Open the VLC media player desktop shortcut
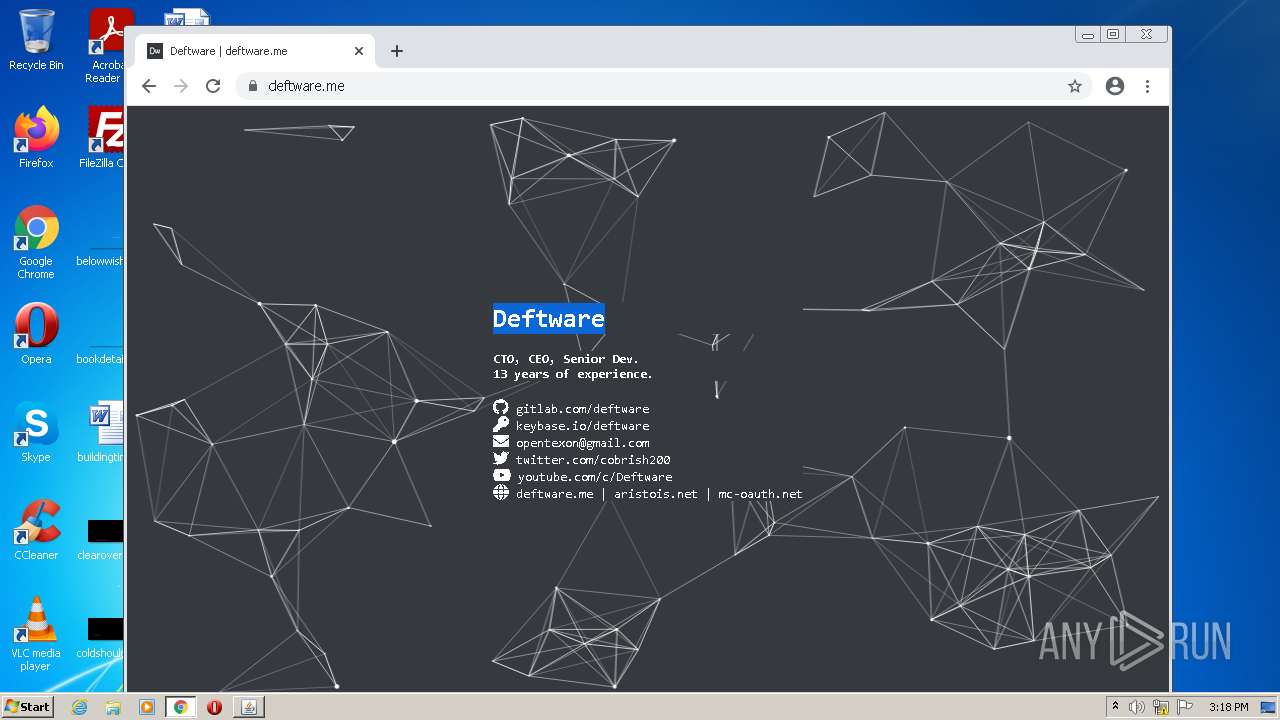This screenshot has height=720, width=1280. (36, 634)
